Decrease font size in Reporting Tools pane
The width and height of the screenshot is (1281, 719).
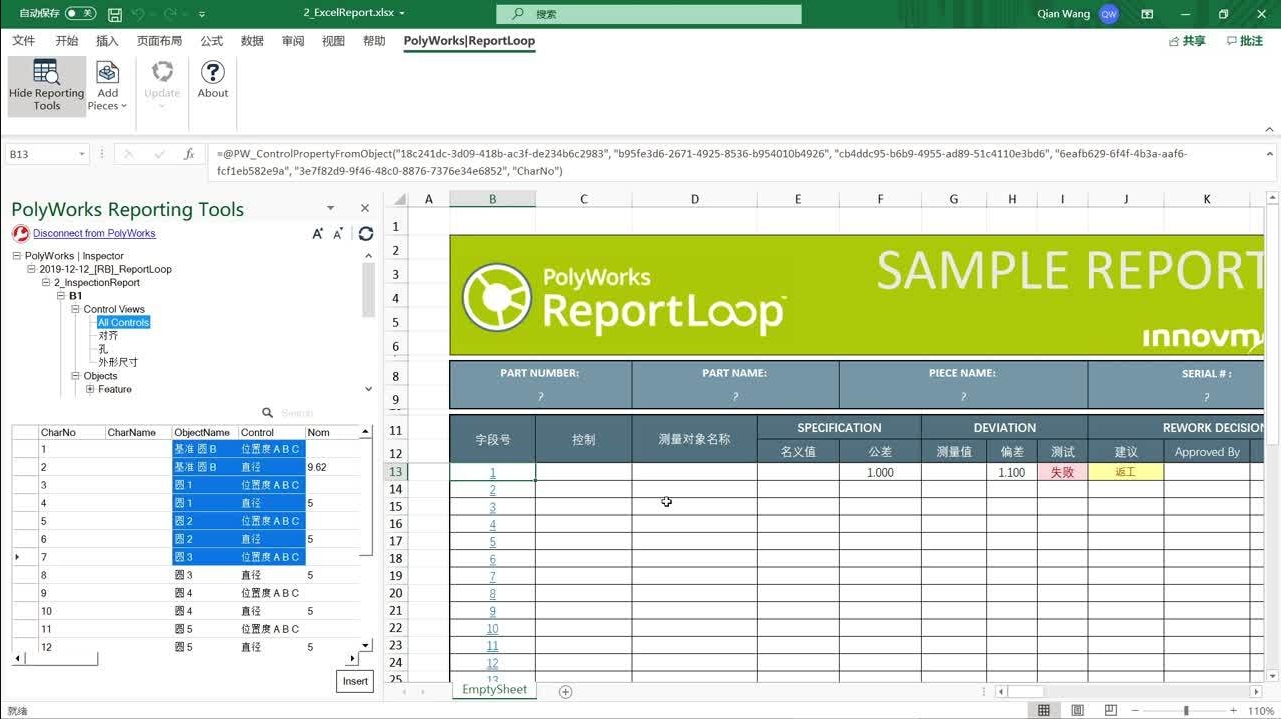coord(339,233)
